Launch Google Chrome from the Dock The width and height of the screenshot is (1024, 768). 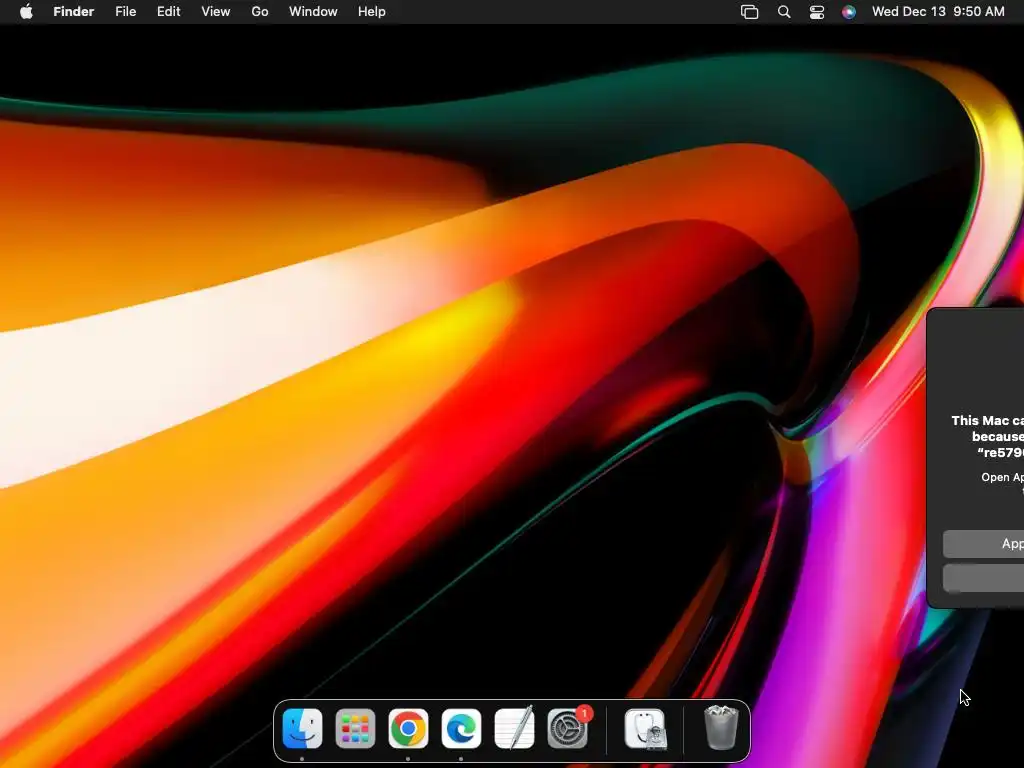pyautogui.click(x=408, y=728)
